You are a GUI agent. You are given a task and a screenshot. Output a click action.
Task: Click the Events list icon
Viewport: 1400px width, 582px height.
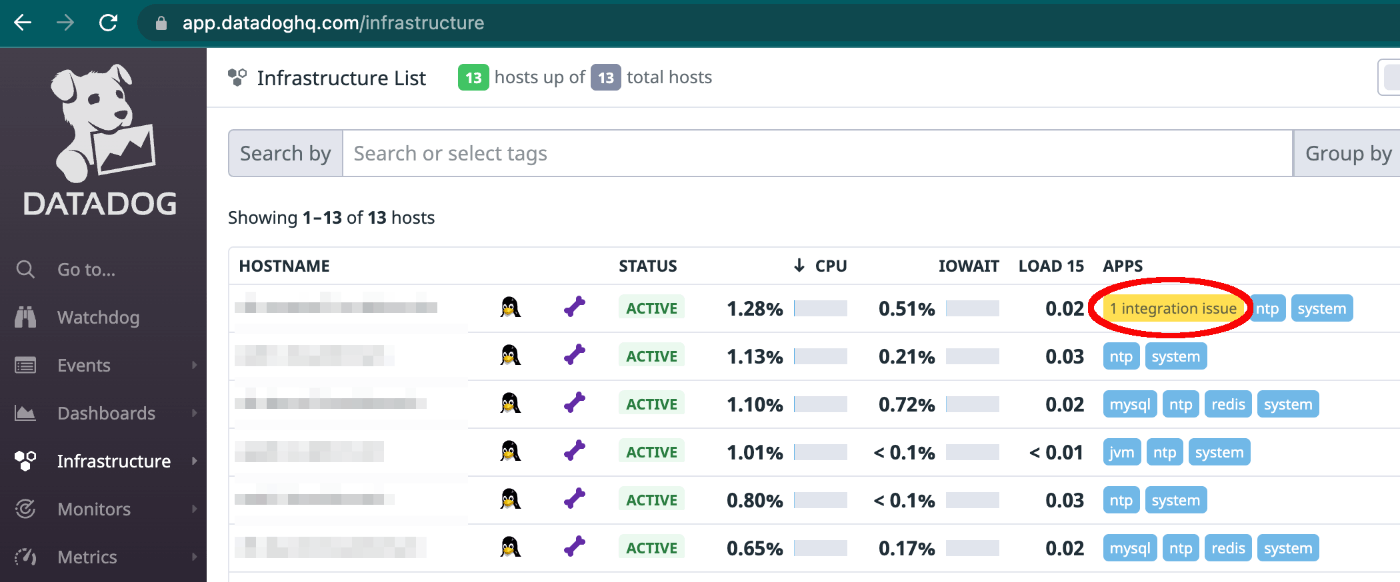click(x=26, y=365)
